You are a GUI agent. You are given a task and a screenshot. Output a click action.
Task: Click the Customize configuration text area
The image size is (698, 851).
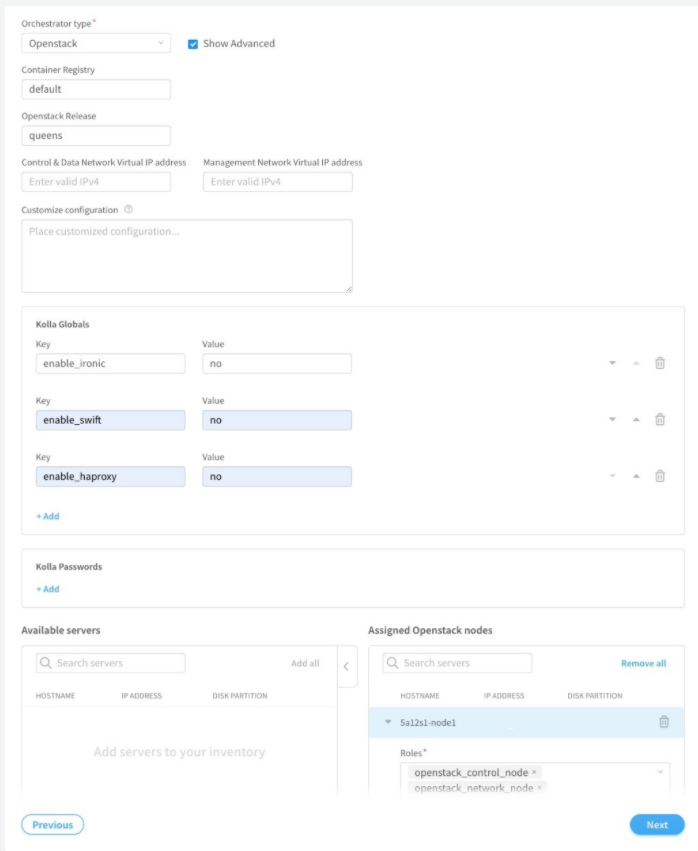pyautogui.click(x=187, y=256)
